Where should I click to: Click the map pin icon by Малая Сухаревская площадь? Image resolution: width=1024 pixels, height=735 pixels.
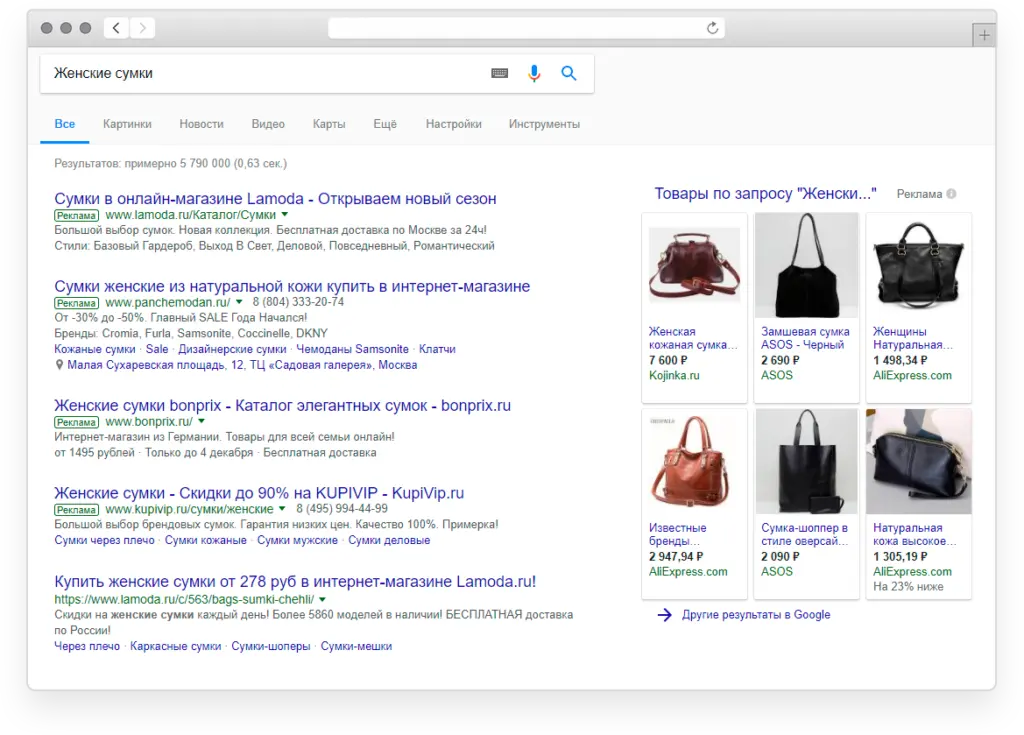pos(59,365)
